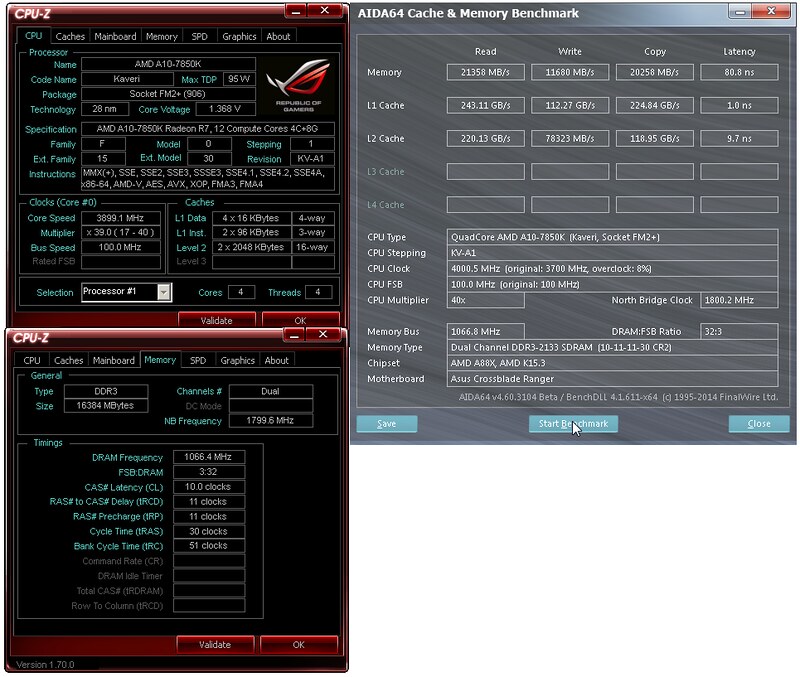Click the Memory Bus value 1066.8 MHz
800x677 pixels.
pyautogui.click(x=485, y=331)
